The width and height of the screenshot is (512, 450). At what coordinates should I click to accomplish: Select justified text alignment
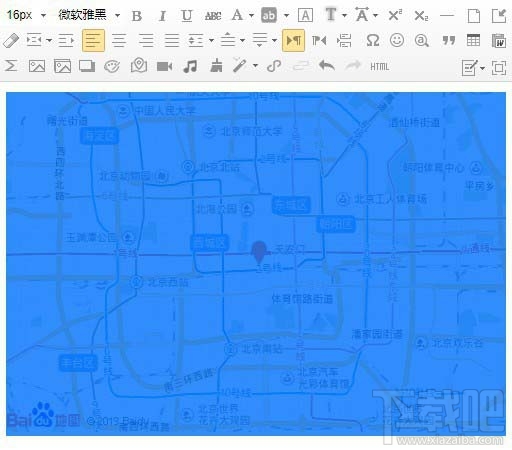(x=172, y=40)
